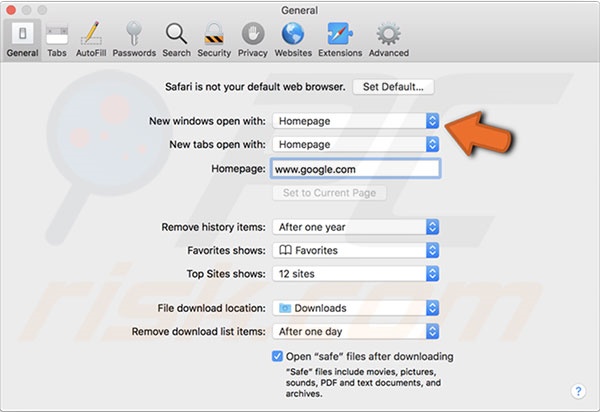
Task: Select the General preferences tab
Action: coord(20,39)
